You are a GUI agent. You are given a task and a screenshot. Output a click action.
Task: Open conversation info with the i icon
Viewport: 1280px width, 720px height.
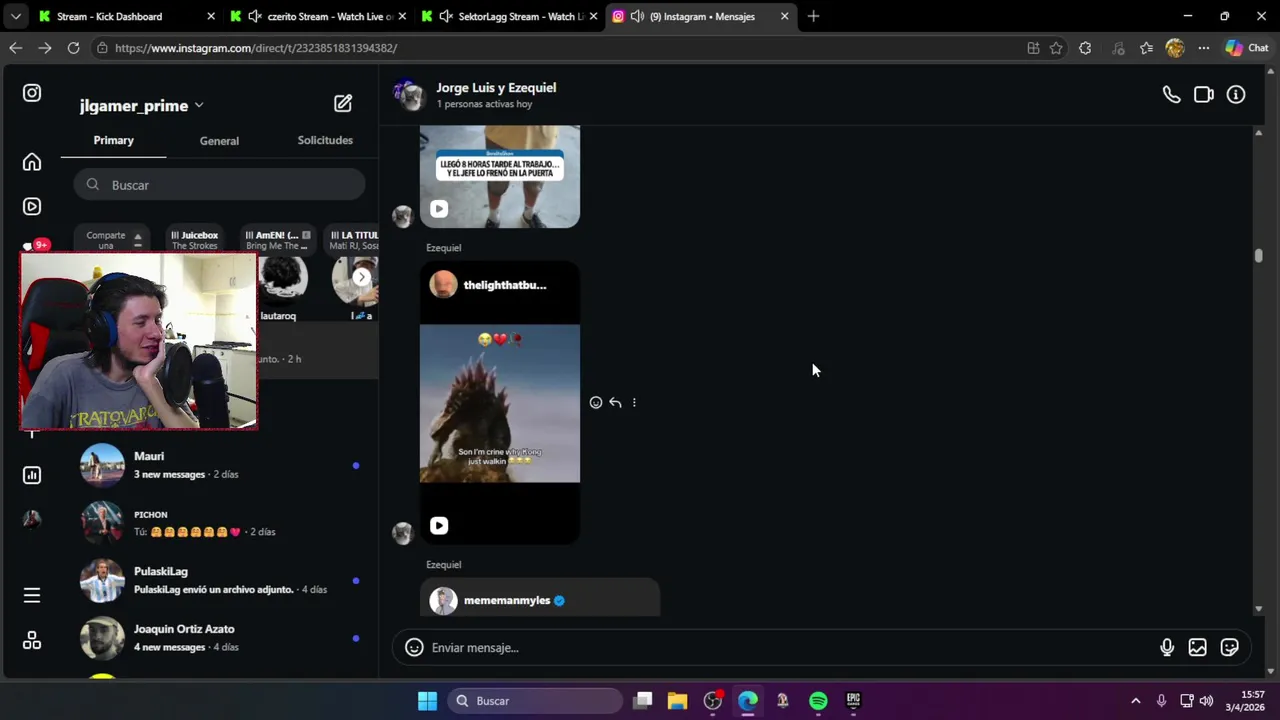tap(1236, 95)
